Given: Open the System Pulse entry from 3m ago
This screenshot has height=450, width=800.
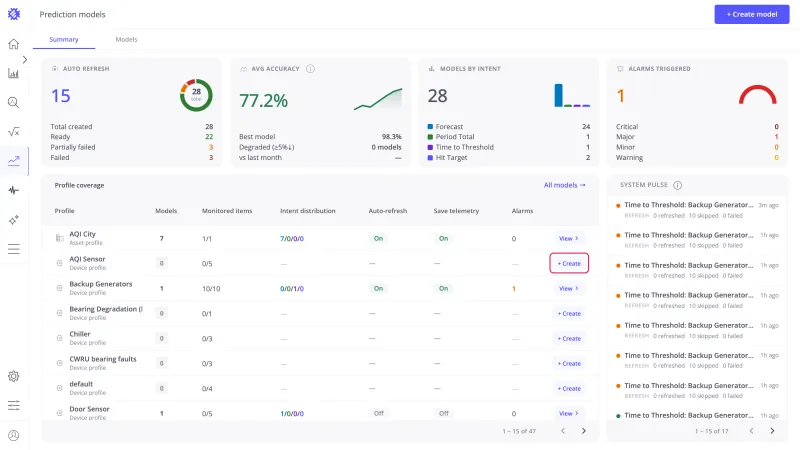Looking at the screenshot, I should pos(697,210).
